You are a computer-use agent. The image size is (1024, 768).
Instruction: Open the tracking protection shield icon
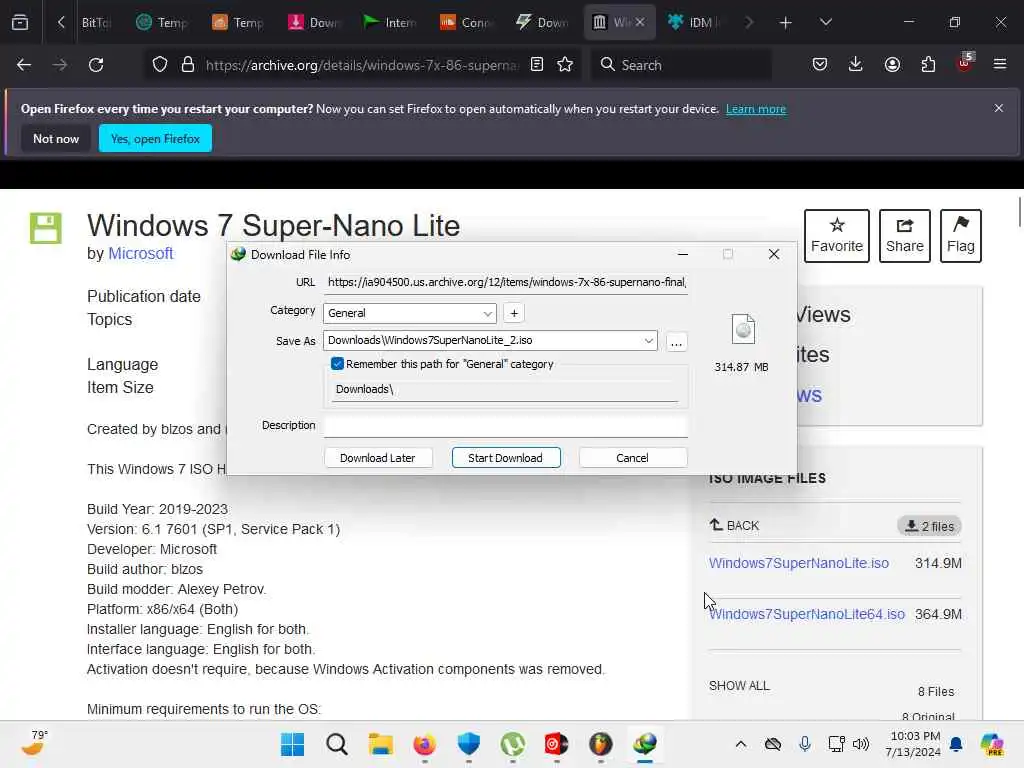coord(159,65)
